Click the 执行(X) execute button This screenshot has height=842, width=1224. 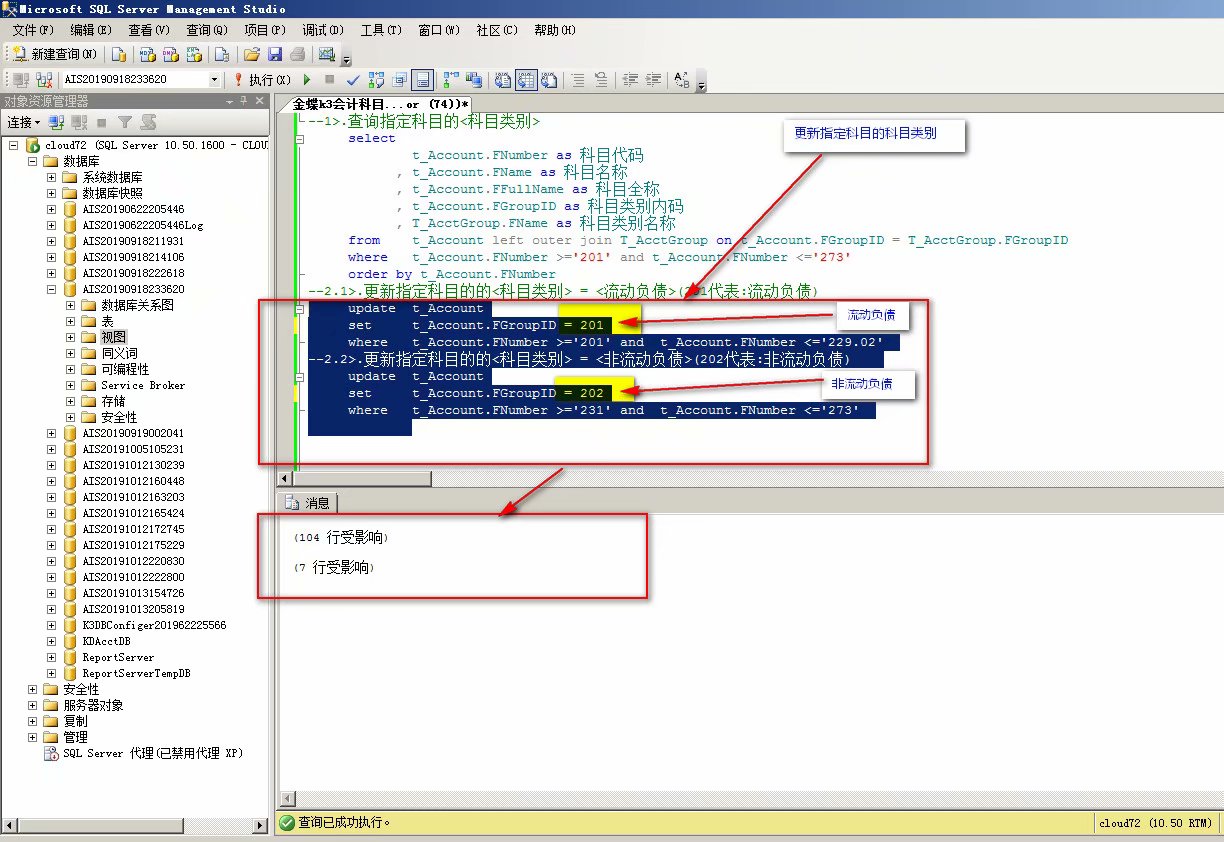point(263,79)
